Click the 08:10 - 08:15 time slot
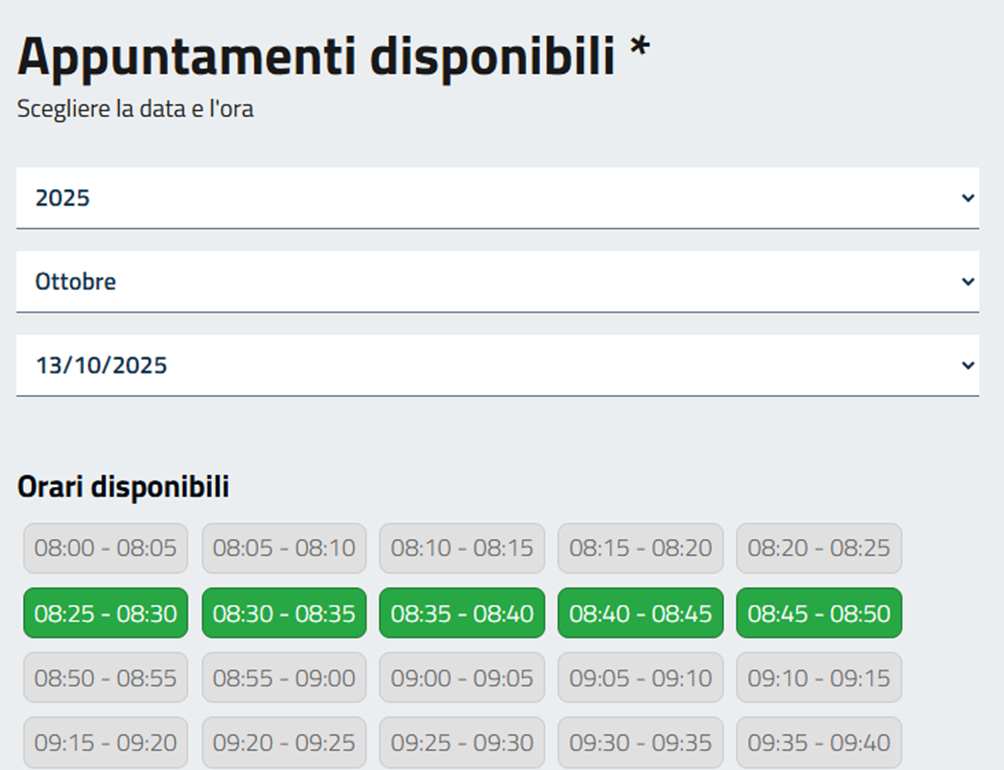The image size is (1004, 770). coord(462,548)
